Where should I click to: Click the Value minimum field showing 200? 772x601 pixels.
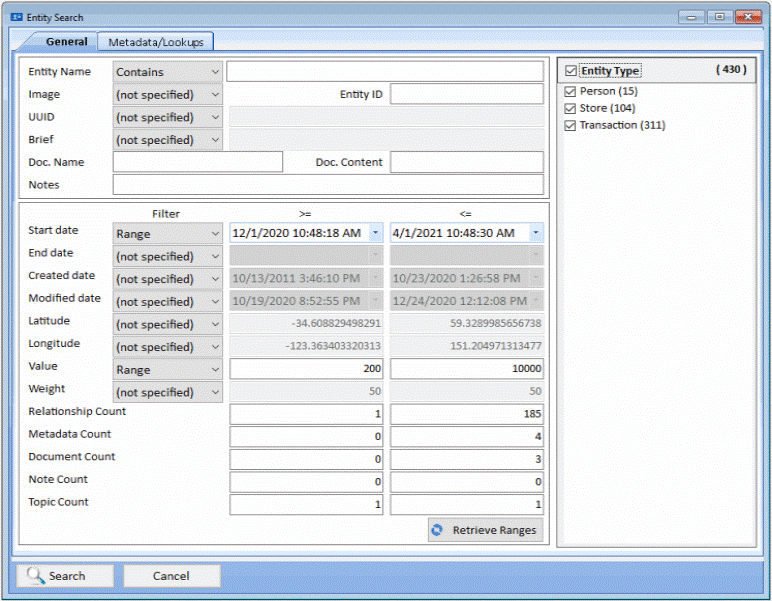[306, 369]
